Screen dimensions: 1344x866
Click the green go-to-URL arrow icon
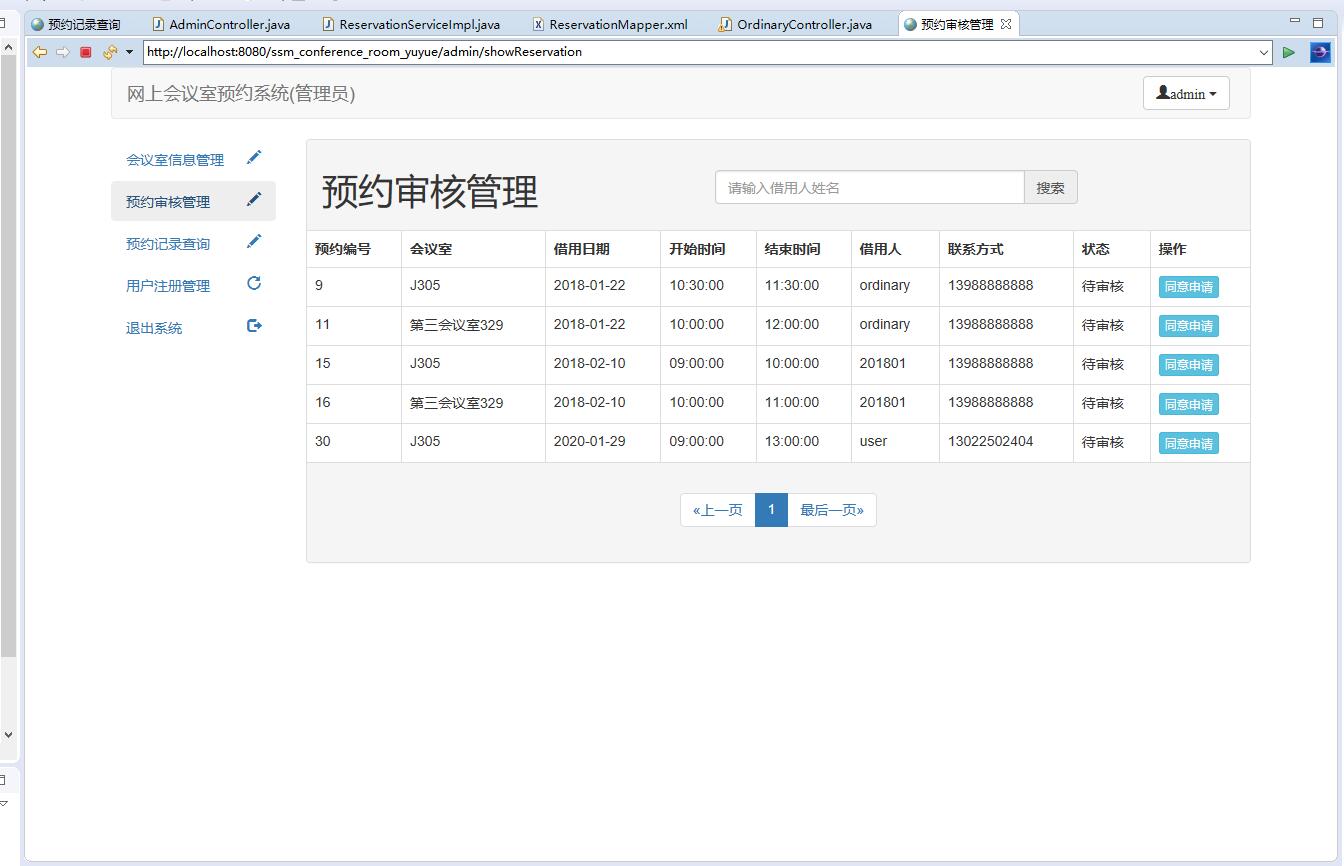point(1289,52)
